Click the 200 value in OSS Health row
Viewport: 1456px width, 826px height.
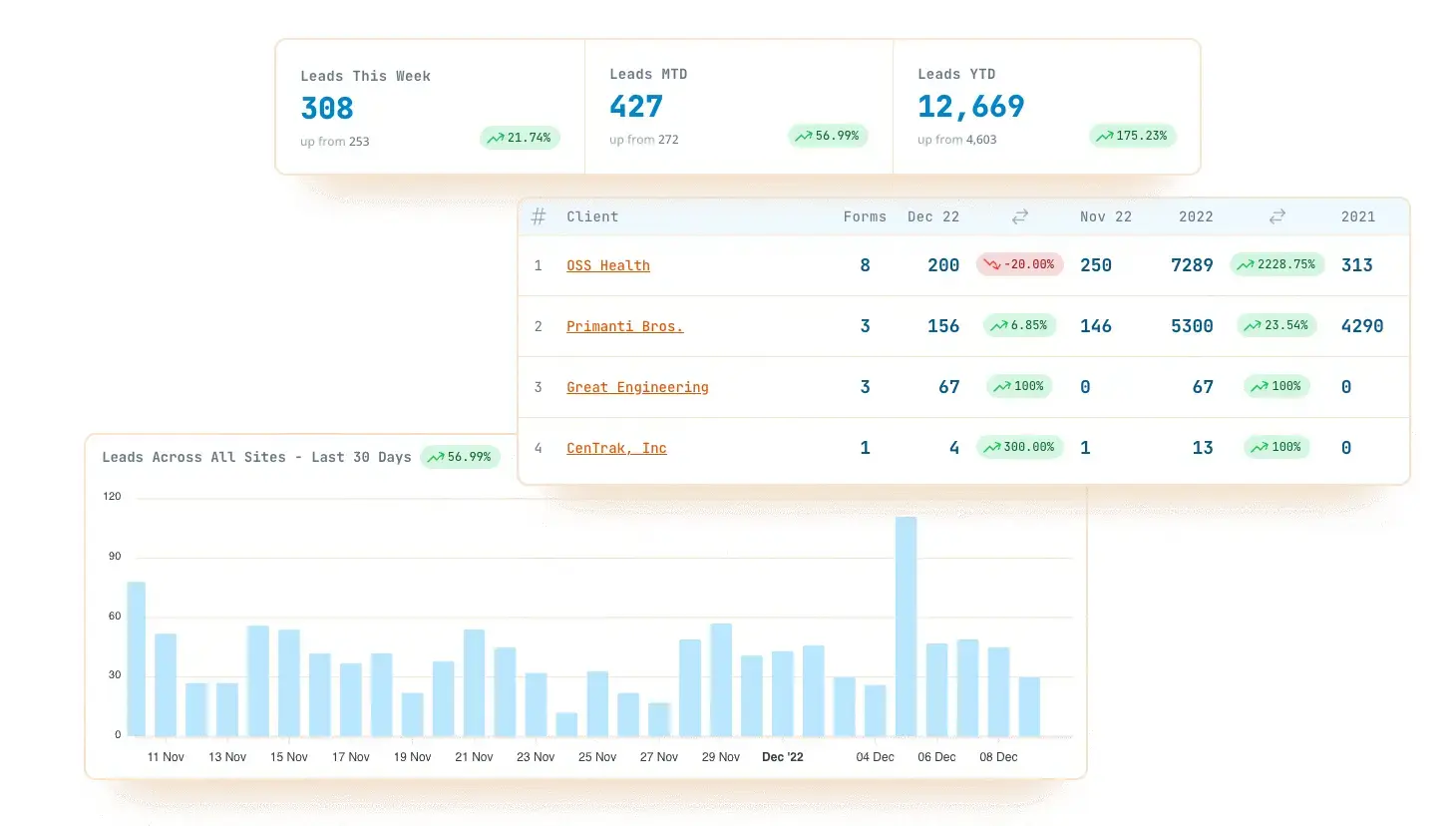(943, 265)
